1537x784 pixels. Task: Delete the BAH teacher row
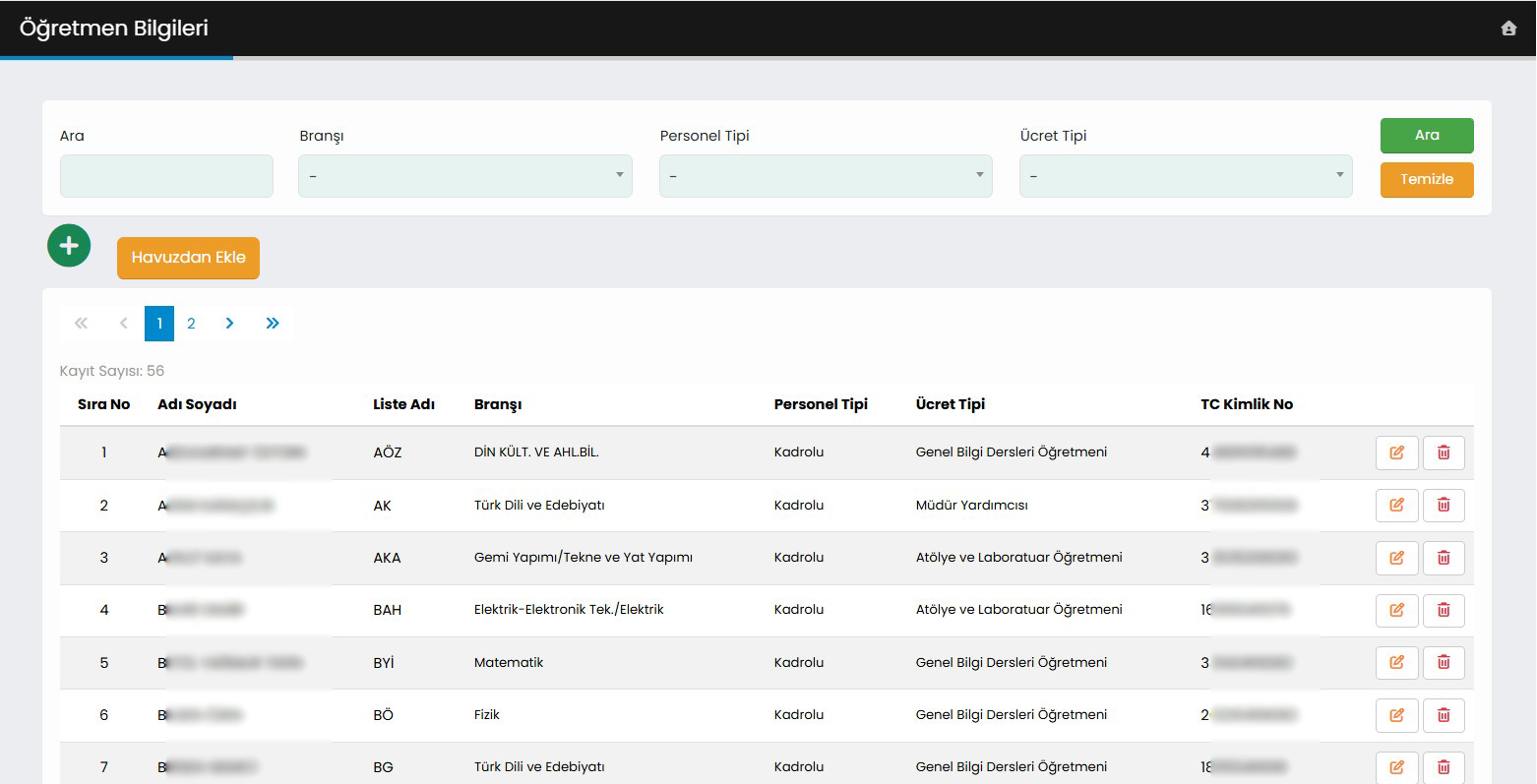coord(1444,610)
